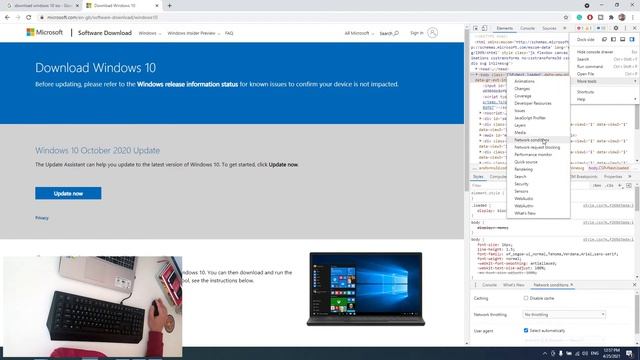
Task: Open the Windows notification center icon
Action: 629,353
